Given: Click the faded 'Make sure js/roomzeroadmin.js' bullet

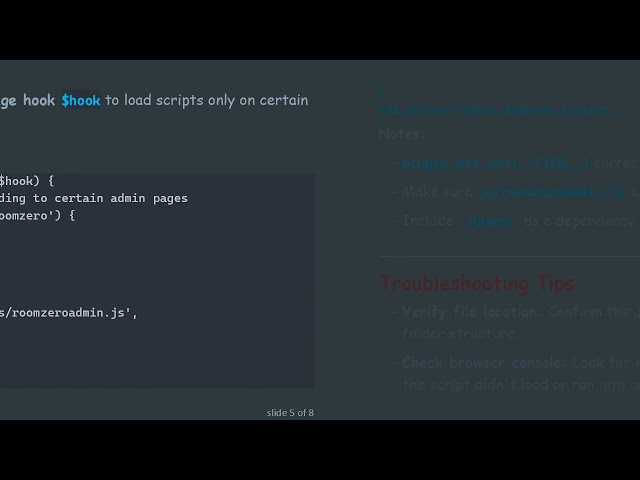Looking at the screenshot, I should tap(516, 192).
